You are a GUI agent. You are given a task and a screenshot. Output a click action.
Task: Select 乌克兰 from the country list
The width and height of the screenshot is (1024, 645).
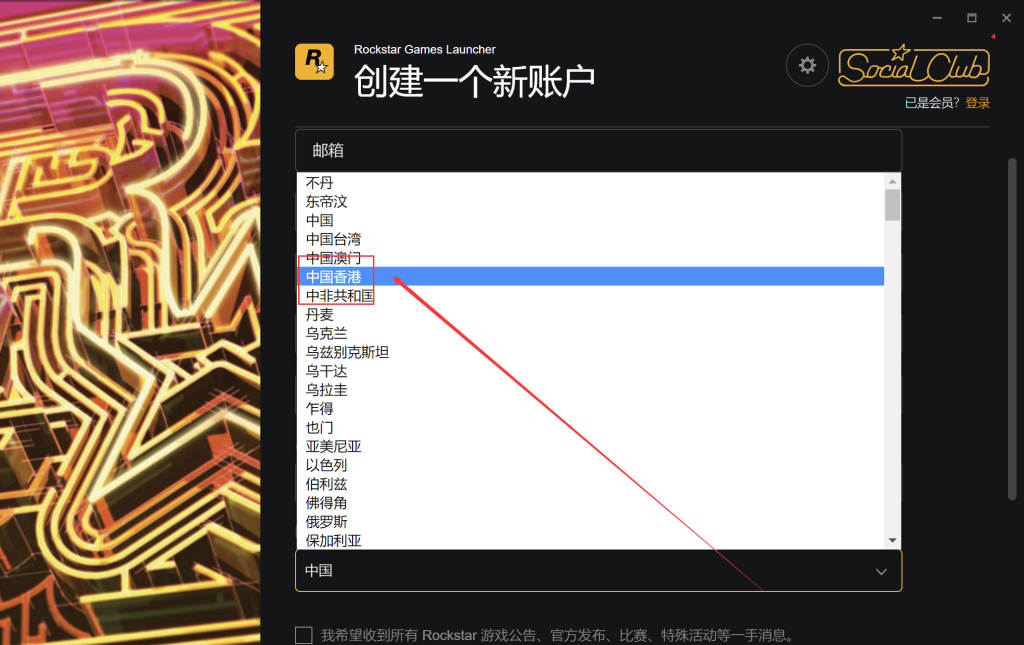(590, 334)
